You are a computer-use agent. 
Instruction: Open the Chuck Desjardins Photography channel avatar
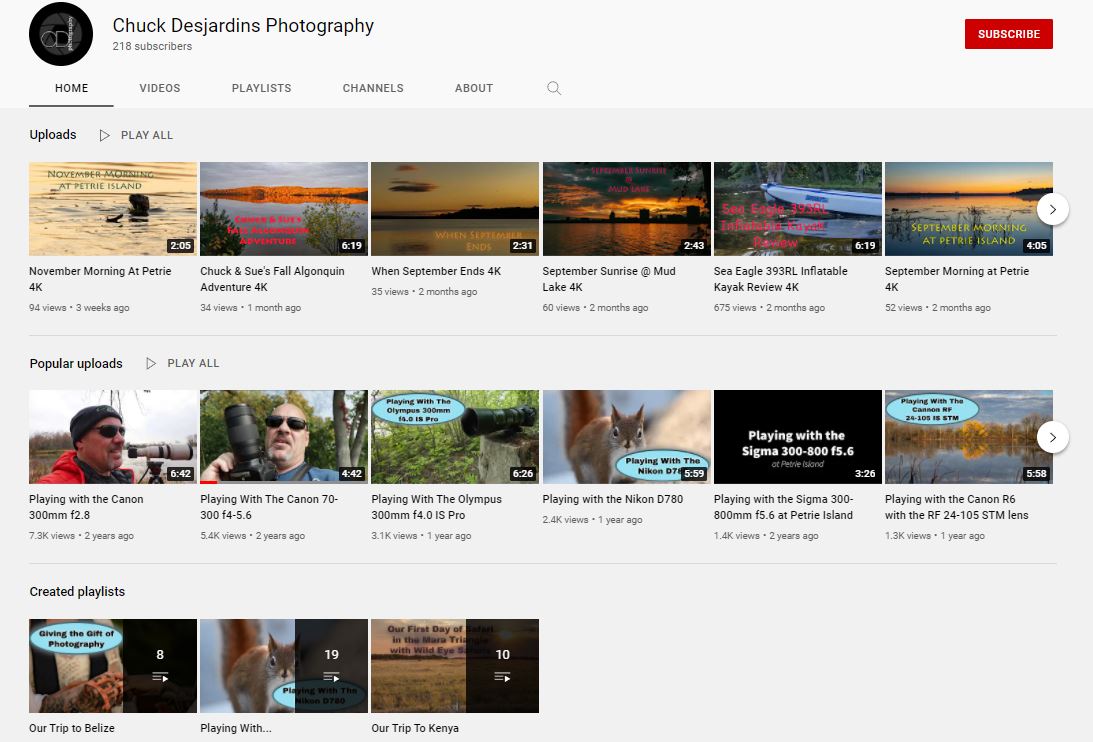pyautogui.click(x=60, y=34)
